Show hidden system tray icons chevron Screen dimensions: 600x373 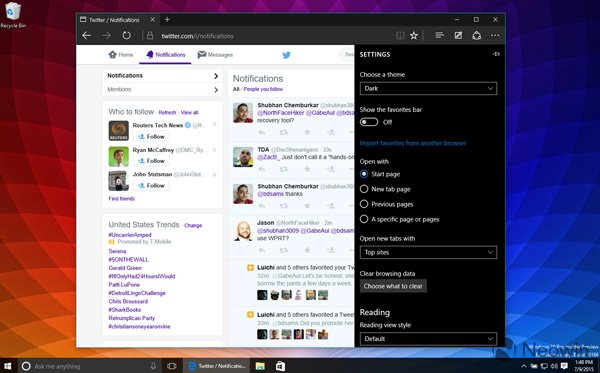524,366
